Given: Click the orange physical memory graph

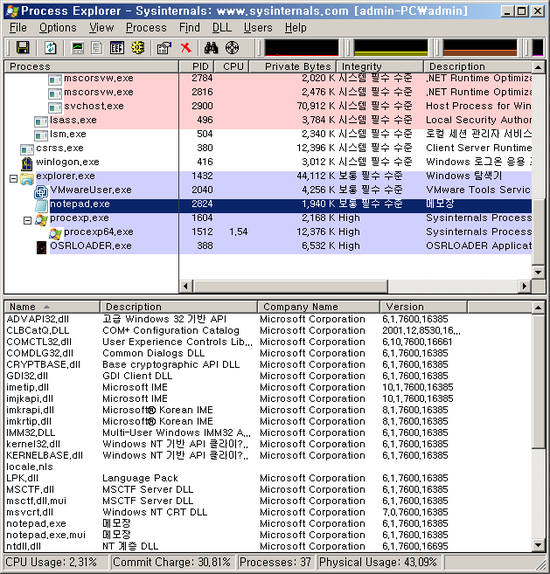Looking at the screenshot, I should pos(480,48).
